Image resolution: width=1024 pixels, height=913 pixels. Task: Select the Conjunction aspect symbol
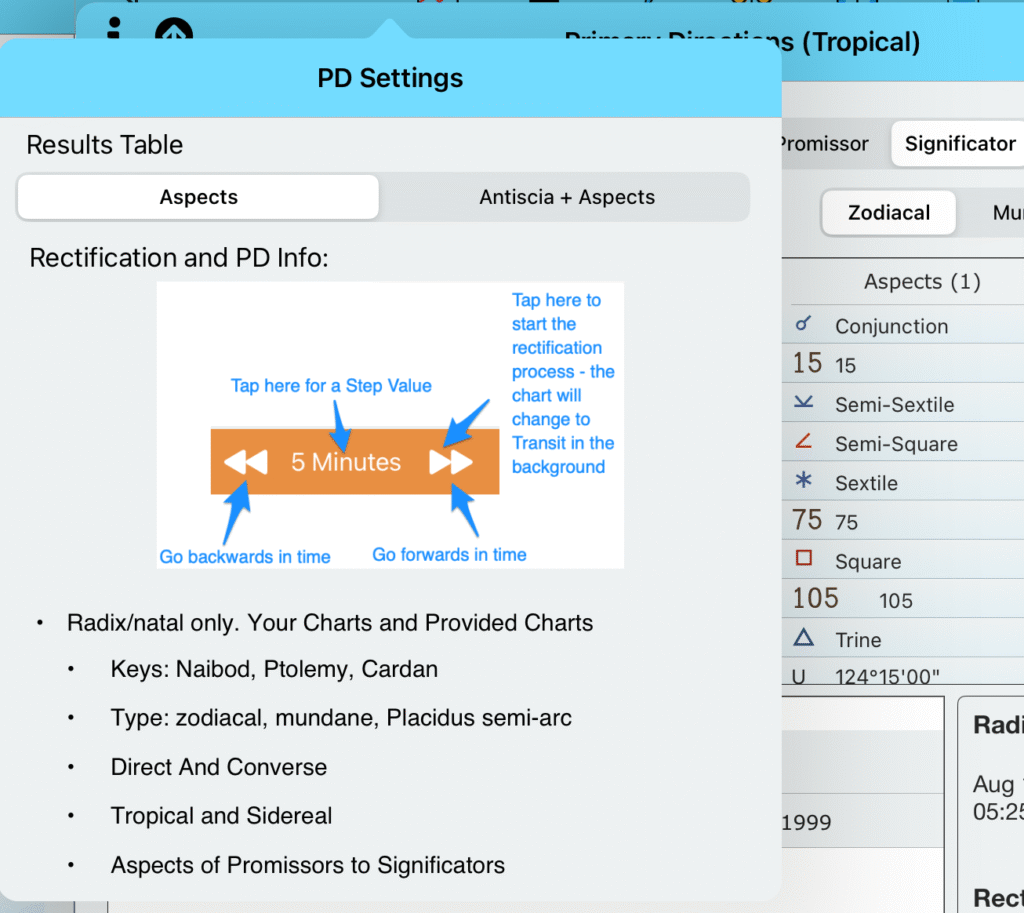click(x=802, y=325)
